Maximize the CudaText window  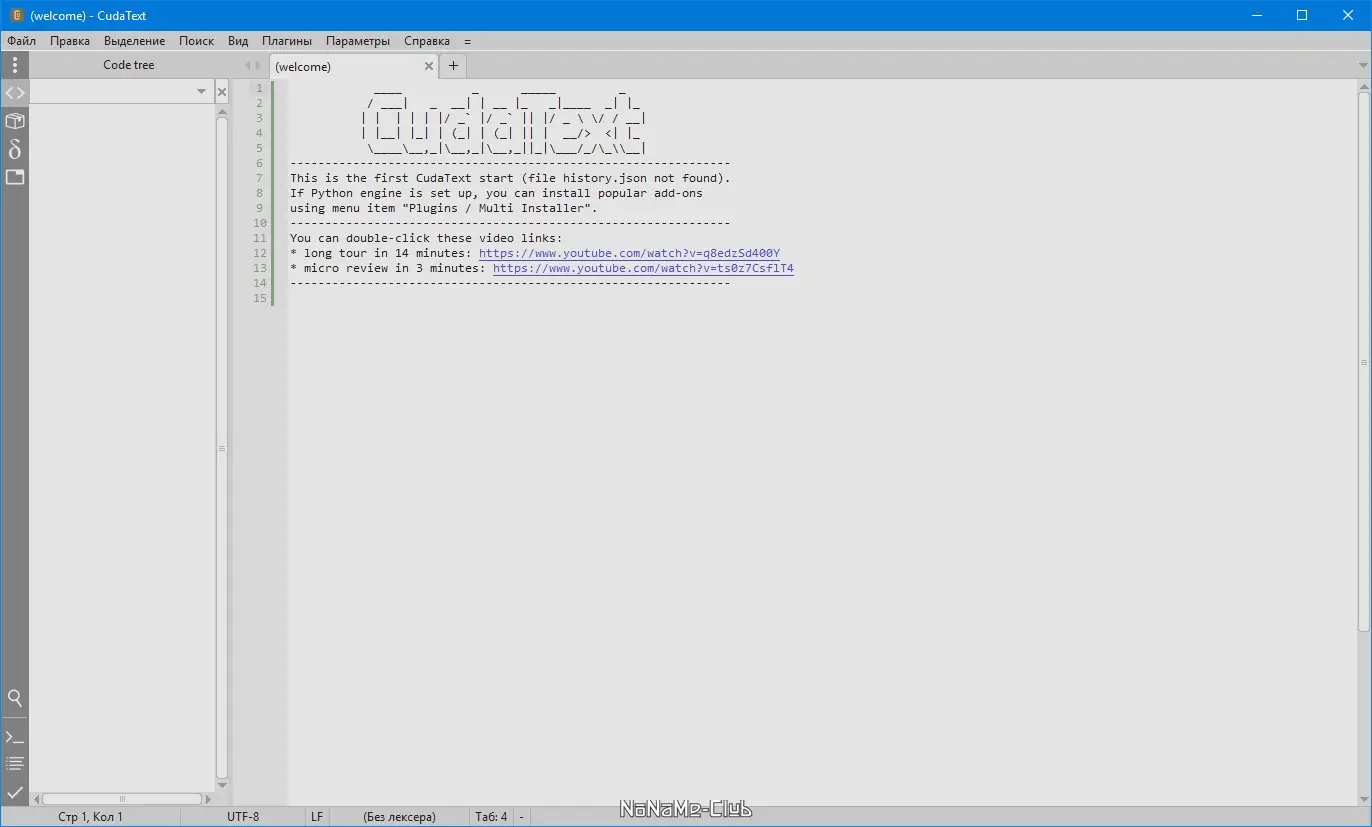click(x=1302, y=15)
